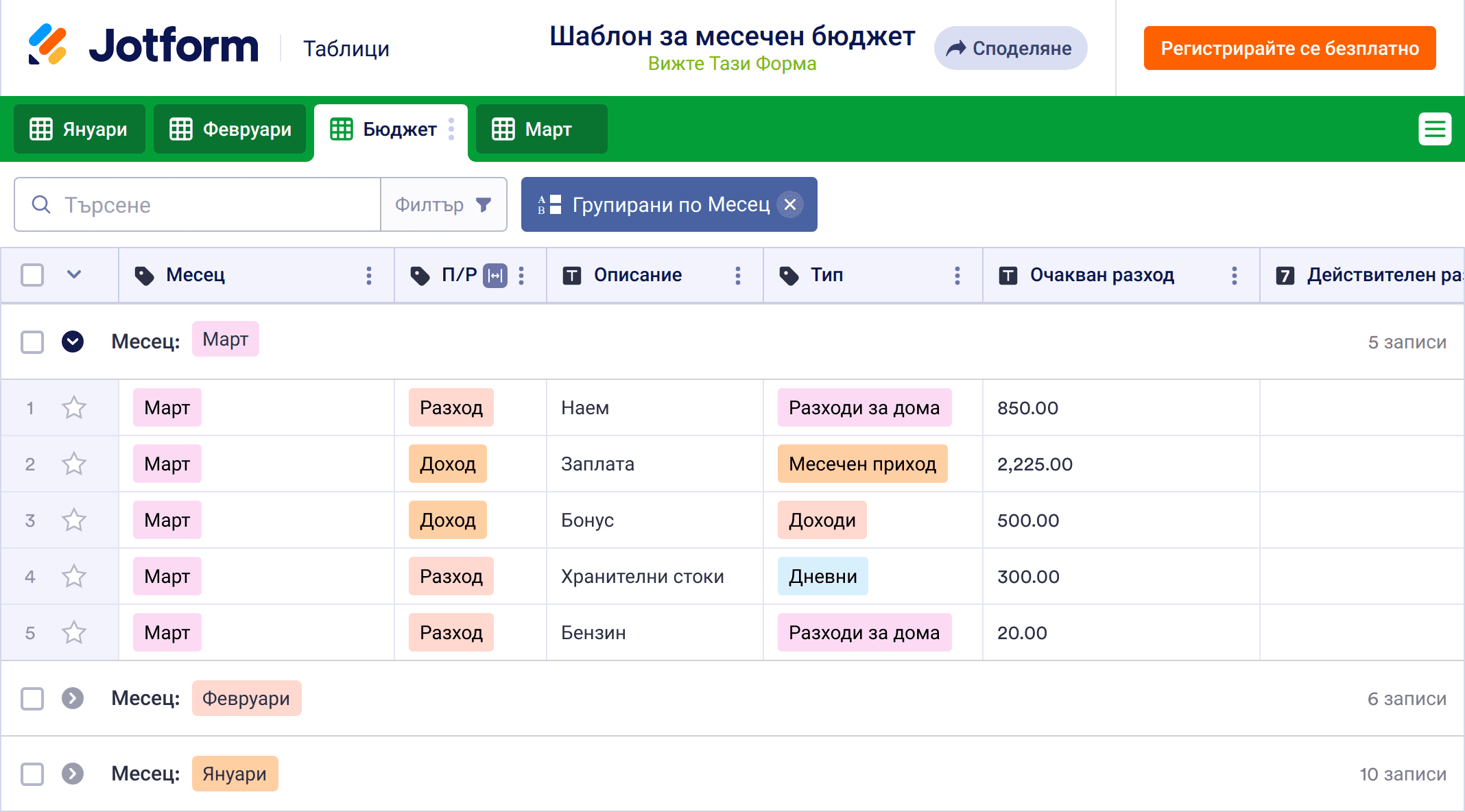
Task: Switch to the Януари tab
Action: click(80, 129)
